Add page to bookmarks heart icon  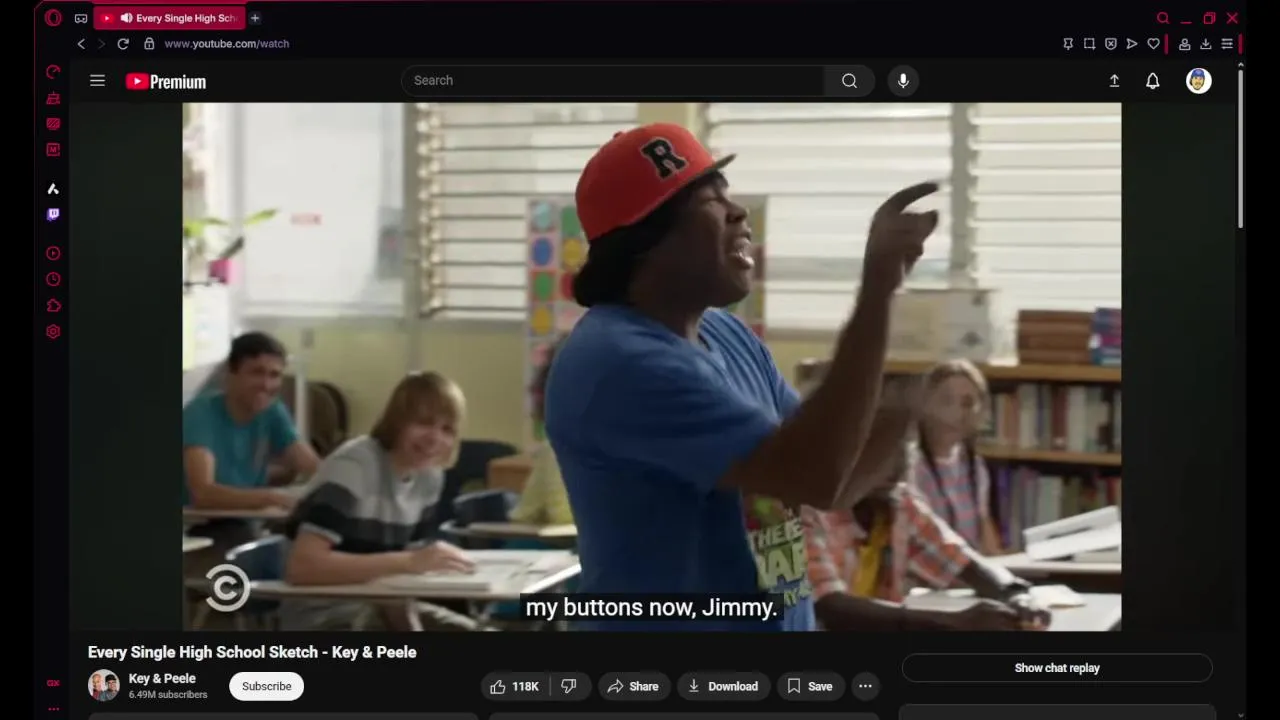tap(1153, 44)
